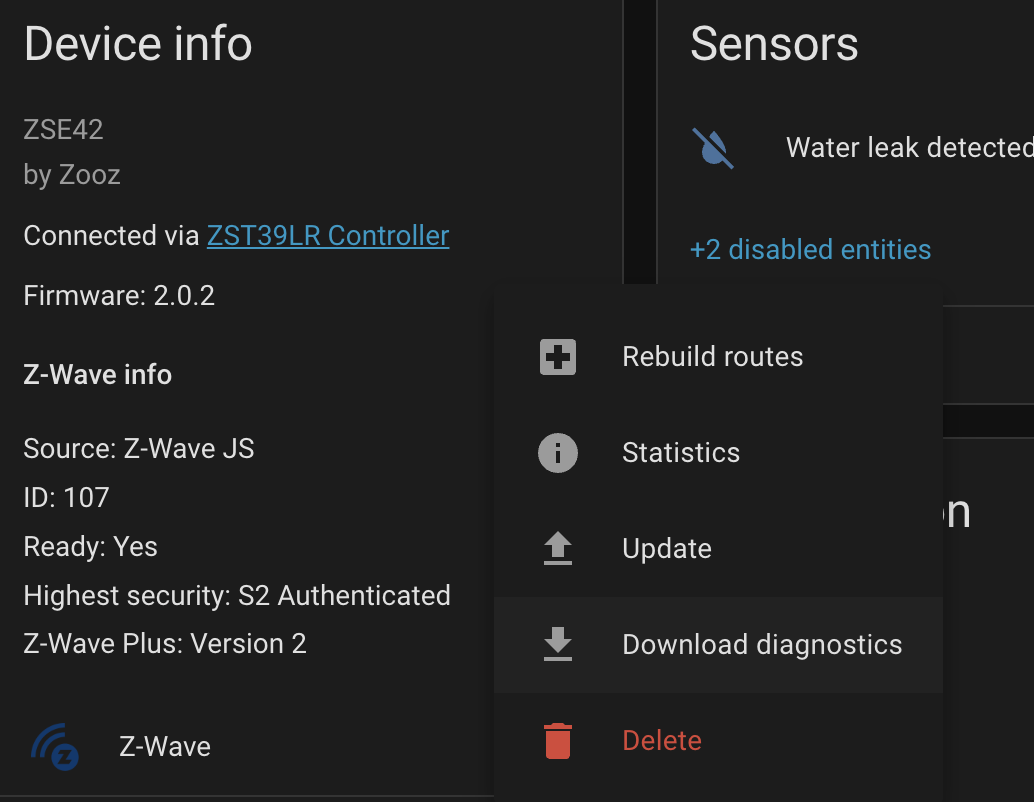Show the +2 disabled entities
Image resolution: width=1034 pixels, height=802 pixels.
coord(810,249)
